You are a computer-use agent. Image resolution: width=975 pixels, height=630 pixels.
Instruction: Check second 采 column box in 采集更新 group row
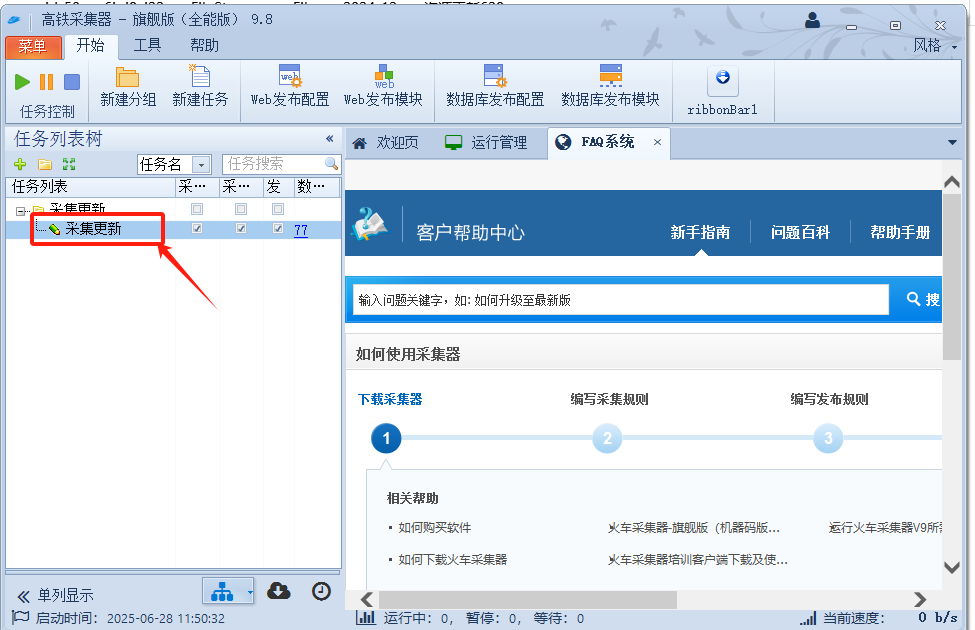pyautogui.click(x=241, y=209)
